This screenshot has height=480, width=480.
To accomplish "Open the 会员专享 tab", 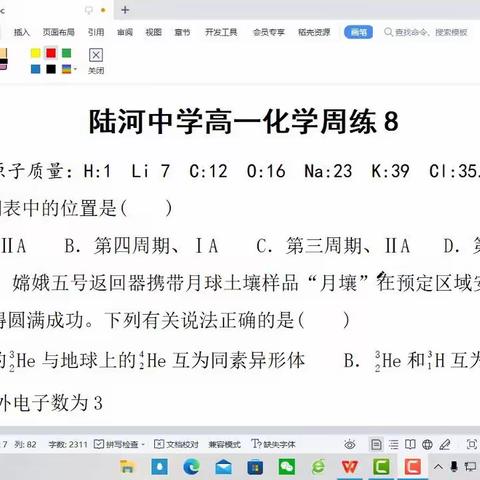I will pos(269,32).
